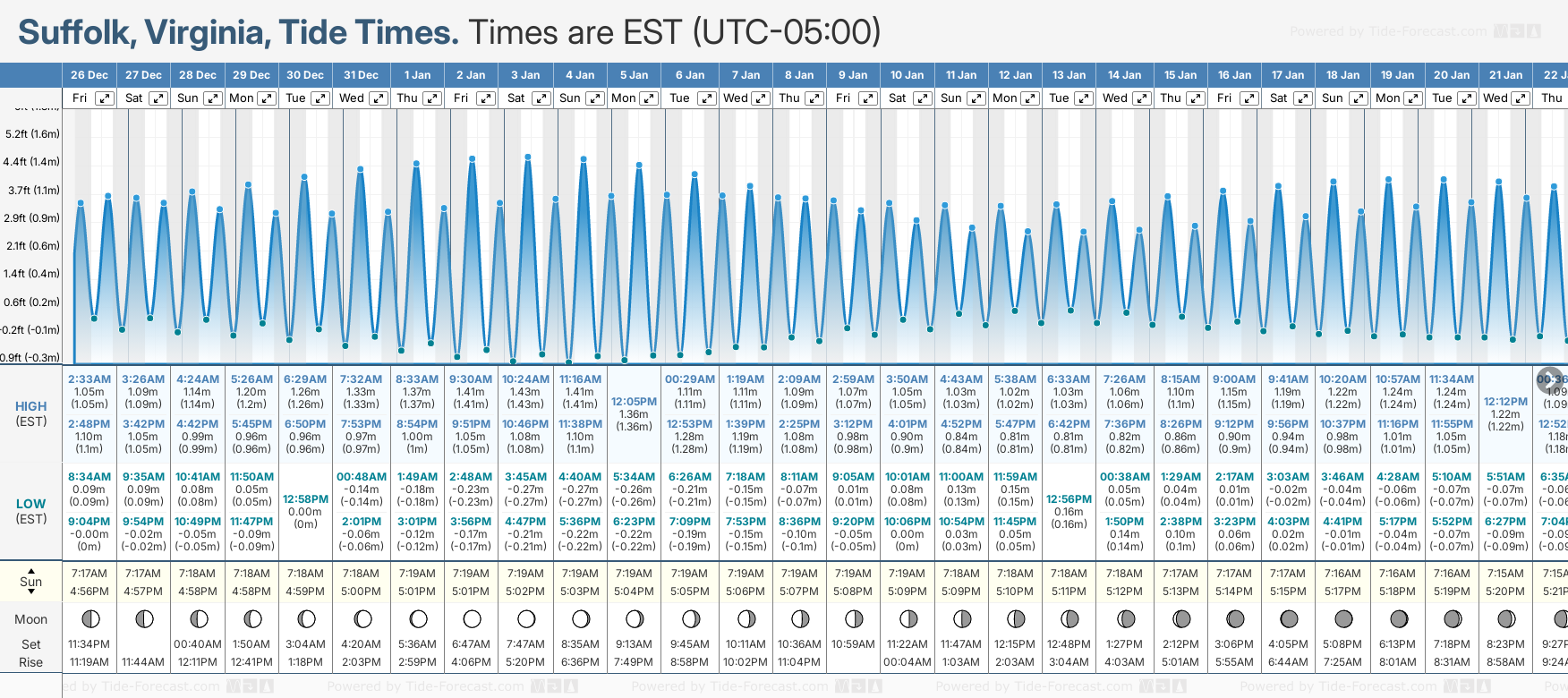This screenshot has height=698, width=1568.
Task: Expand the Wed 21 Jan day details
Action: (x=1521, y=98)
